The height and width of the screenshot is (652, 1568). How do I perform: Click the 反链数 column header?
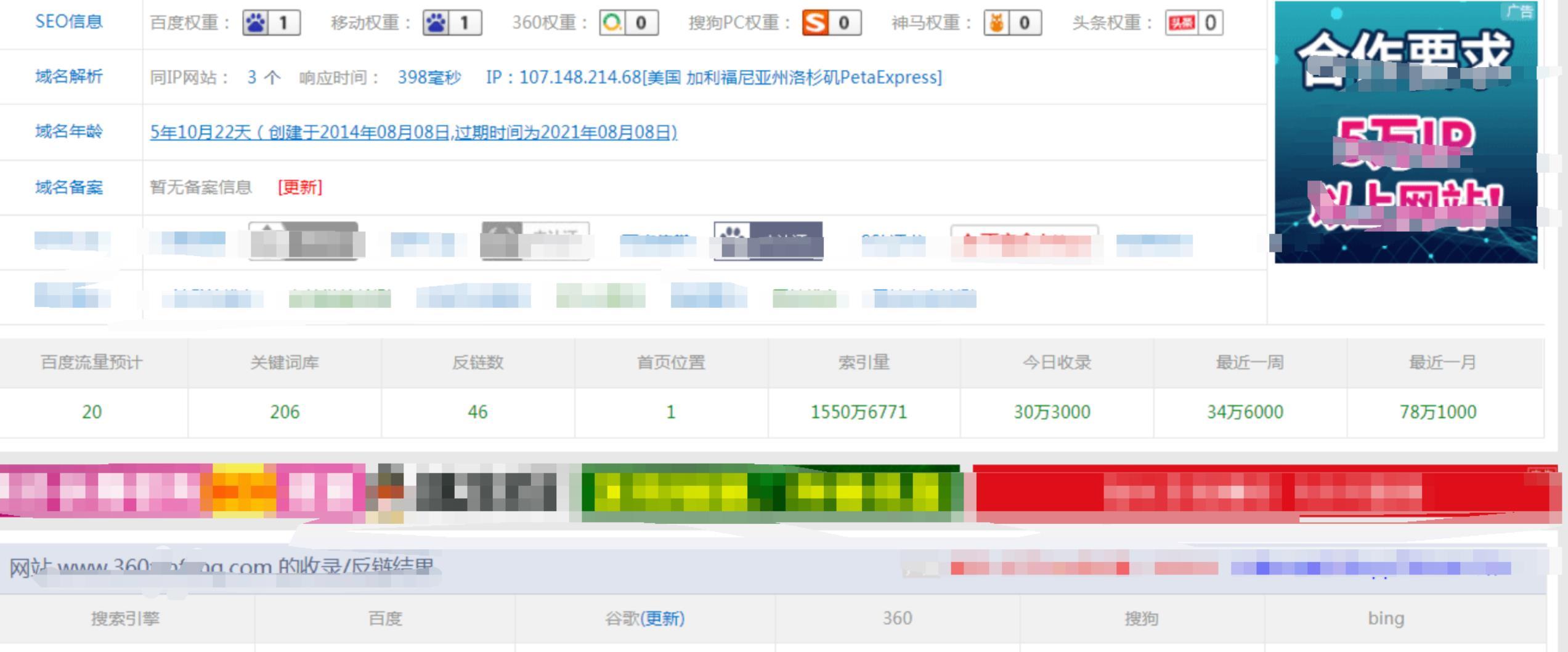tap(477, 362)
